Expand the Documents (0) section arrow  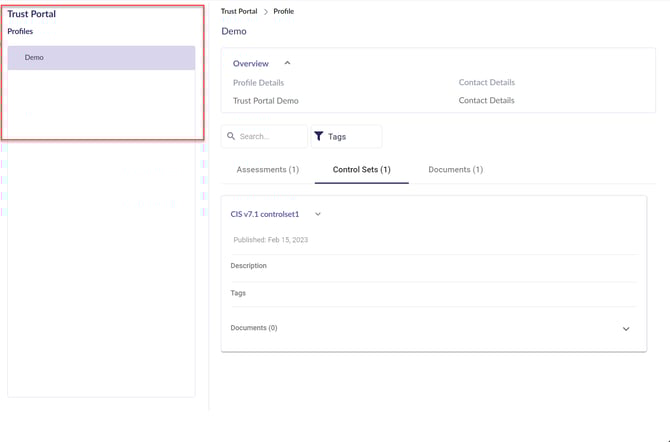[x=626, y=329]
